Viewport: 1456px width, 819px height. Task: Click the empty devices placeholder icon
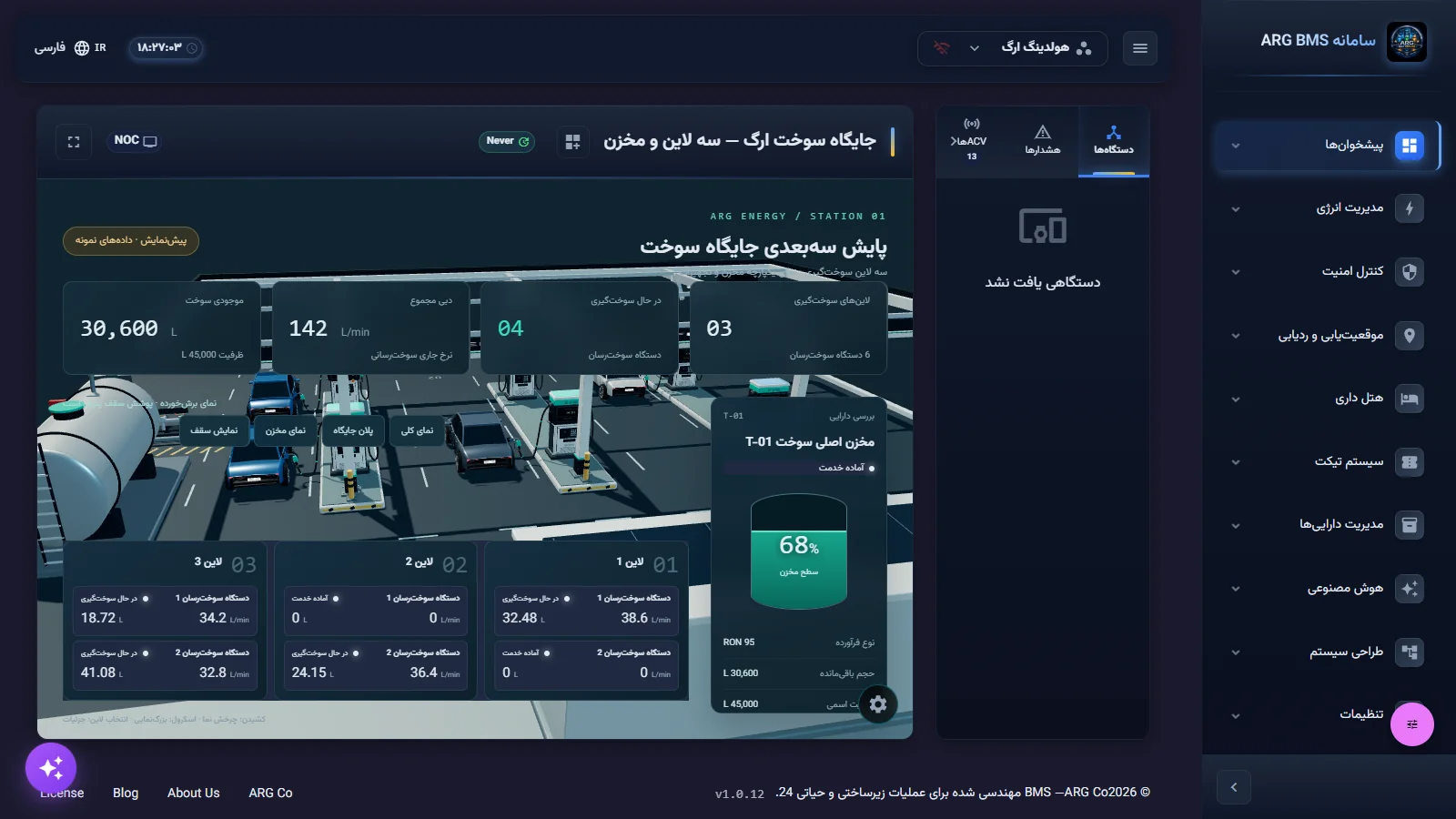coord(1043,227)
